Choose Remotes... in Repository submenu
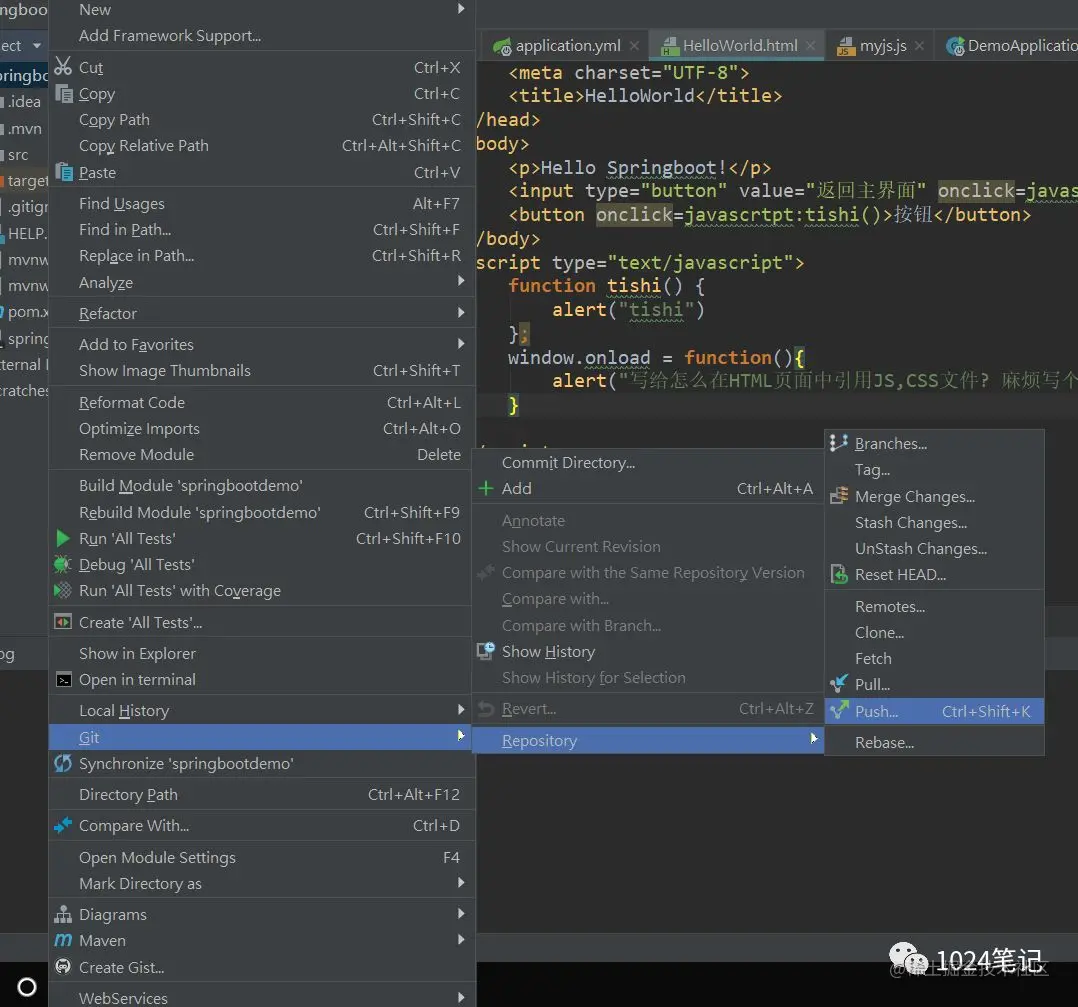 point(934,606)
